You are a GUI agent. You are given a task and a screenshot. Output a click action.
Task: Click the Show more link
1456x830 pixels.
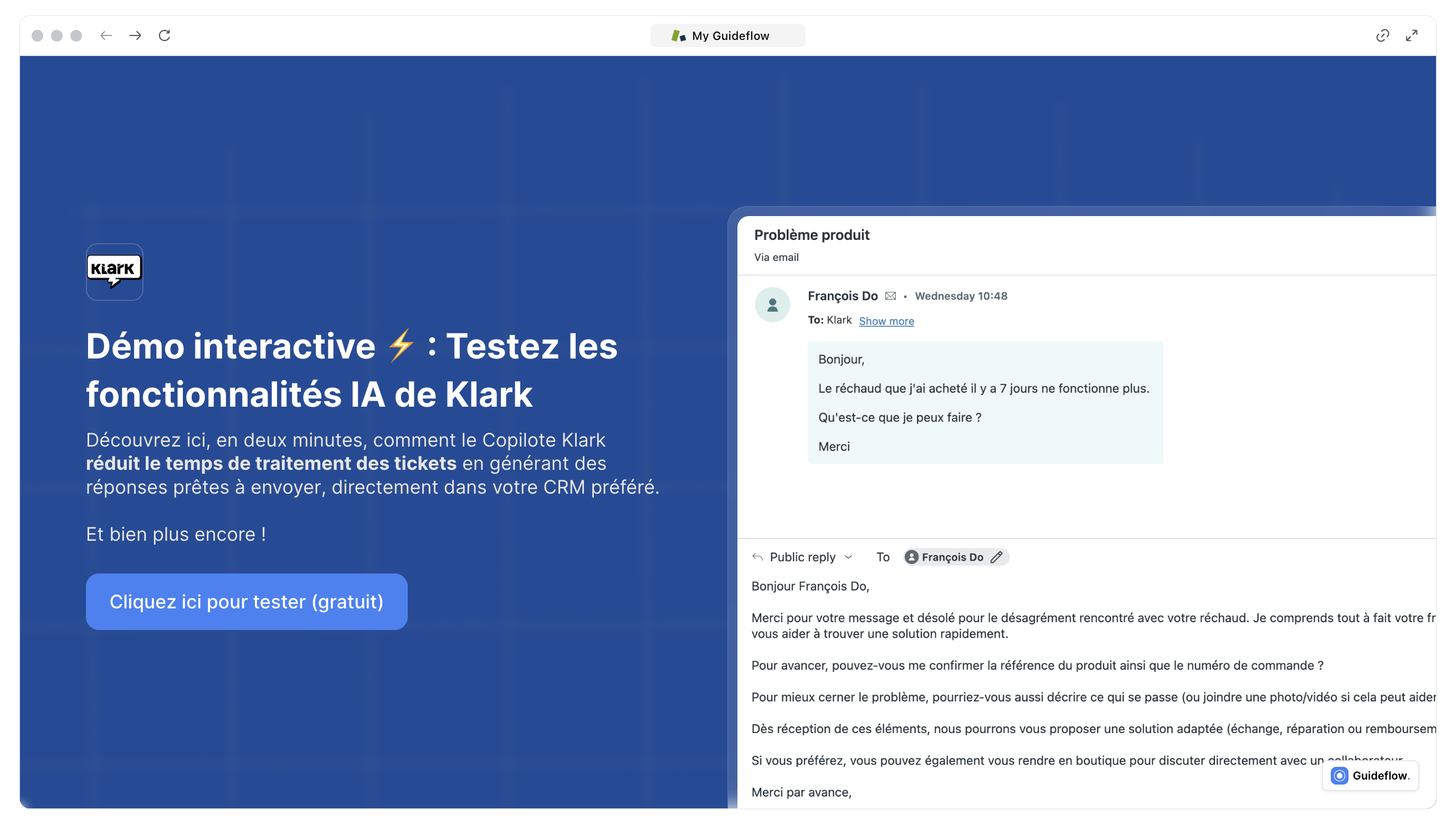click(x=886, y=321)
